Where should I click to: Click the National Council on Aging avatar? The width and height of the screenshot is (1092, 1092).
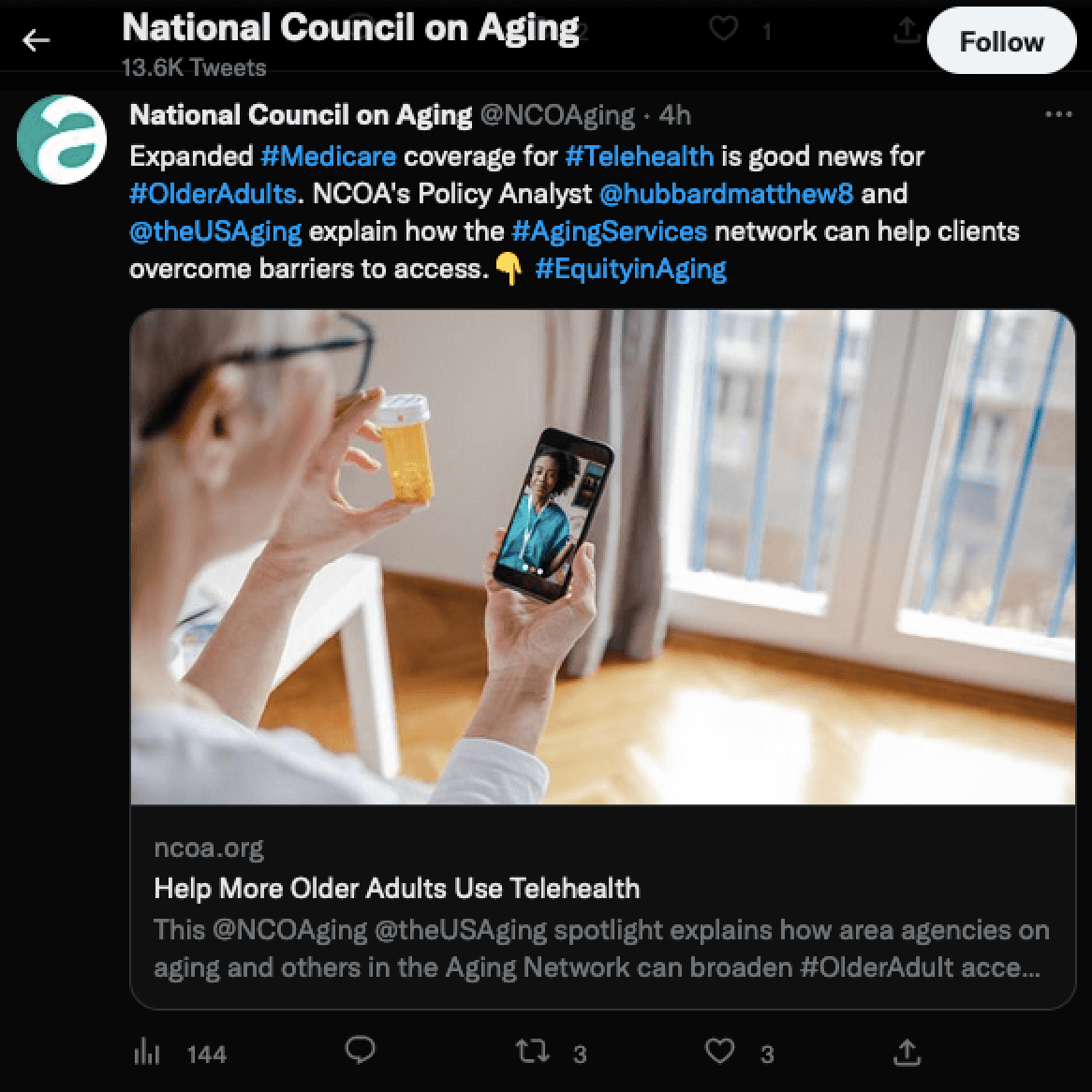(x=62, y=140)
